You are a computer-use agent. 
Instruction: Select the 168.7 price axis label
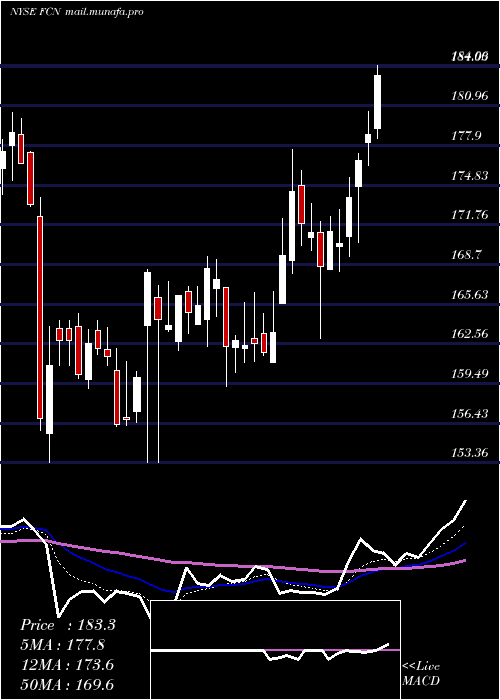tap(467, 255)
